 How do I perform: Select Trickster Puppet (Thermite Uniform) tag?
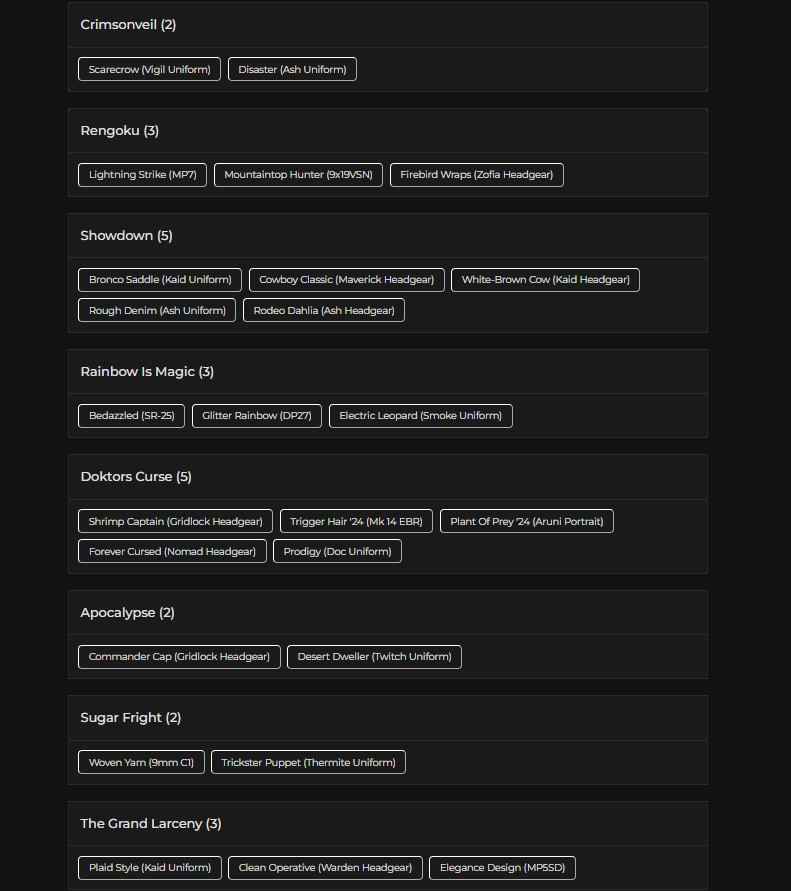click(x=308, y=762)
